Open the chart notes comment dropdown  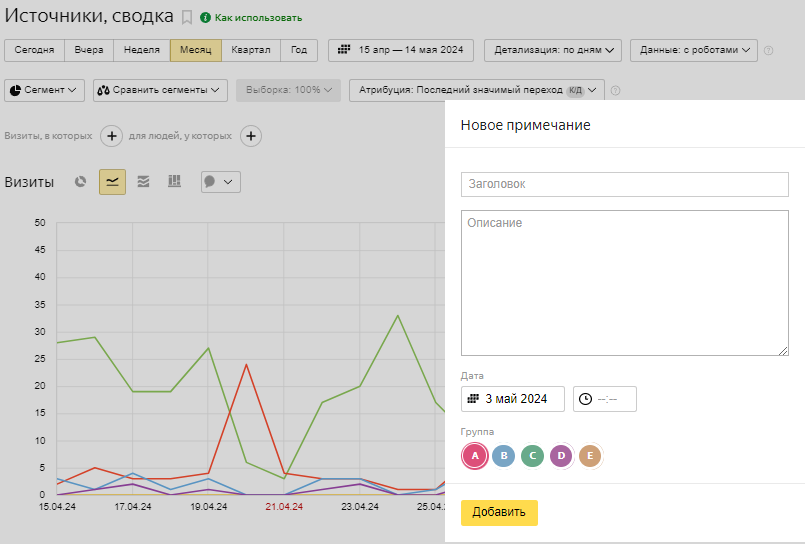point(220,182)
